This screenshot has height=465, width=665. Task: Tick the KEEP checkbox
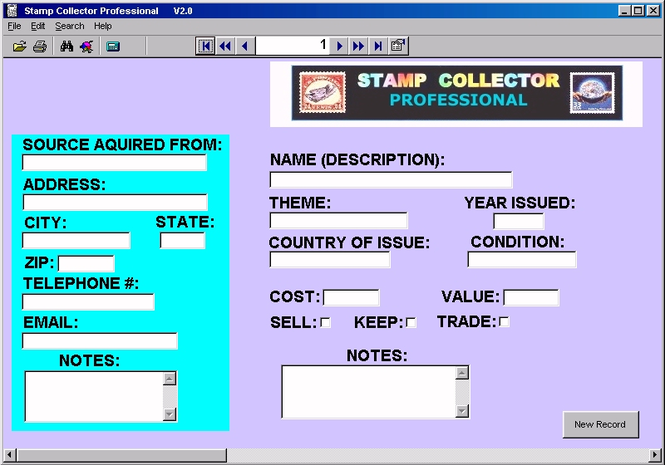coord(411,322)
